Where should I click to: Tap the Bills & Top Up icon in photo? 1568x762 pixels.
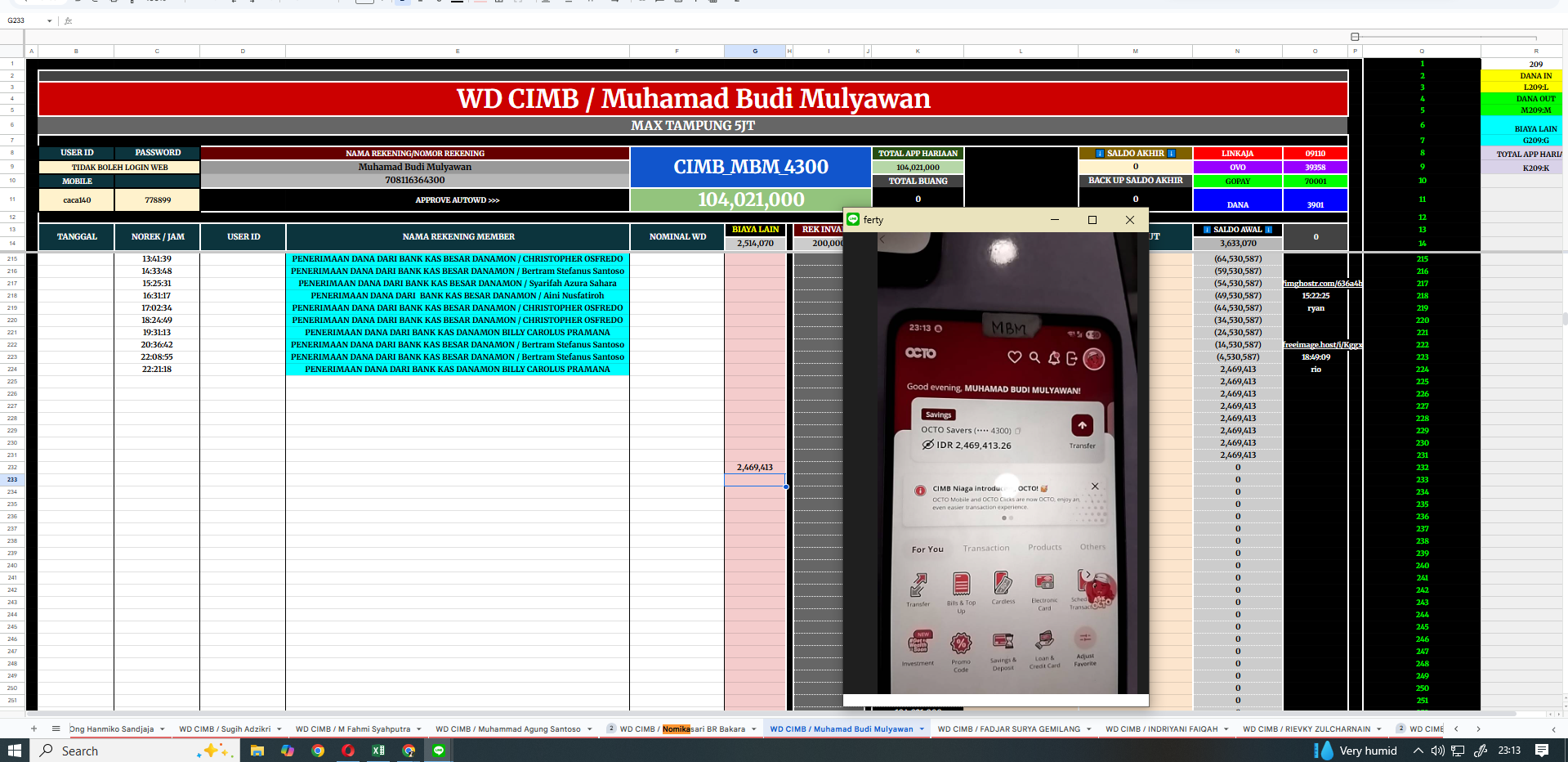[x=962, y=584]
